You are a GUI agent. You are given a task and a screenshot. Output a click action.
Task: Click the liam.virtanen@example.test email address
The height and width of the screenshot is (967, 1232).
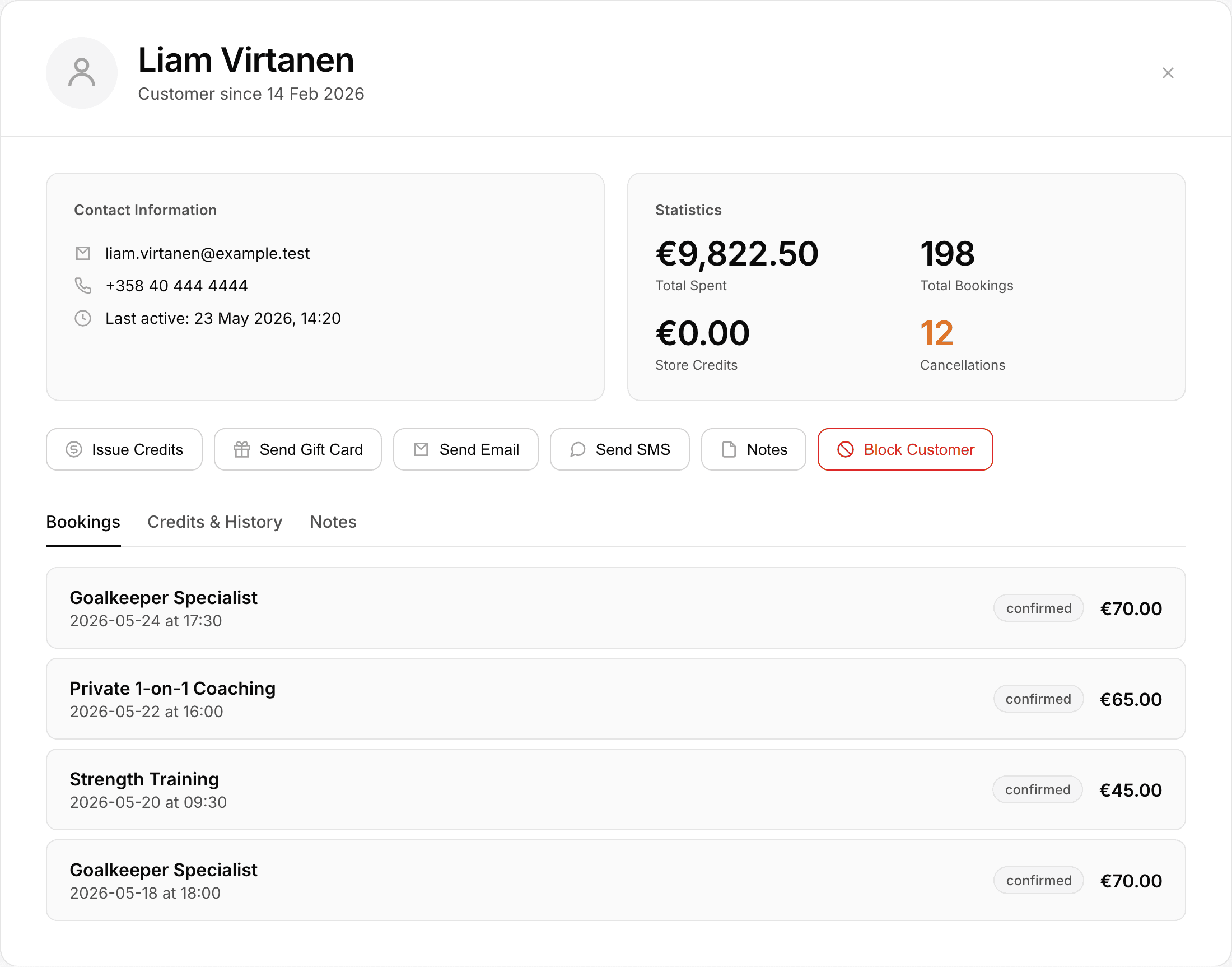pyautogui.click(x=208, y=253)
